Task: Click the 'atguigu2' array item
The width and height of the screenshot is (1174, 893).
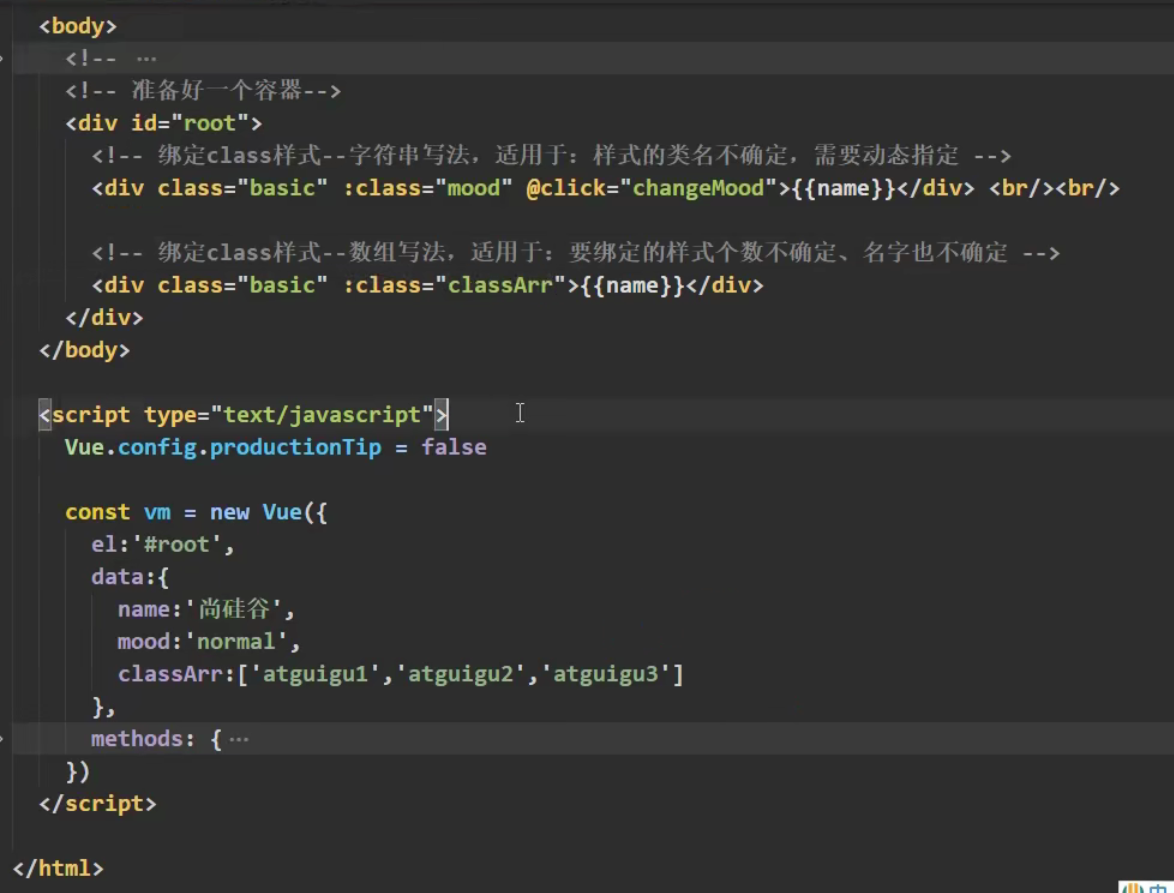Action: 460,674
